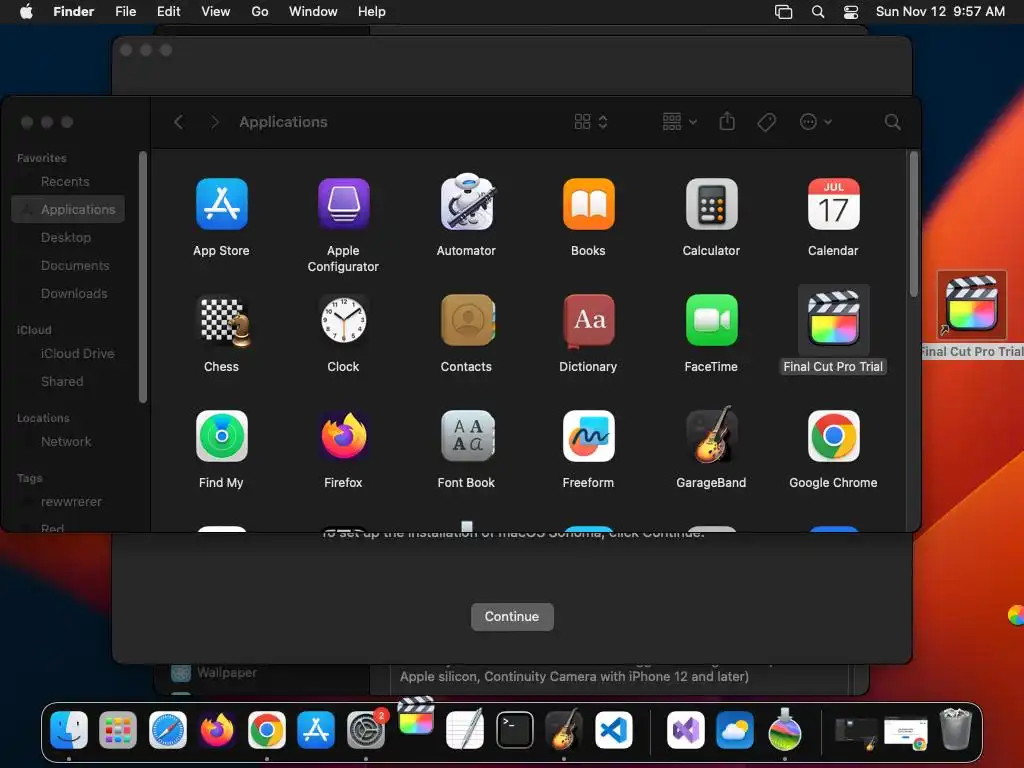The height and width of the screenshot is (768, 1024).
Task: Open the Books application
Action: click(588, 204)
